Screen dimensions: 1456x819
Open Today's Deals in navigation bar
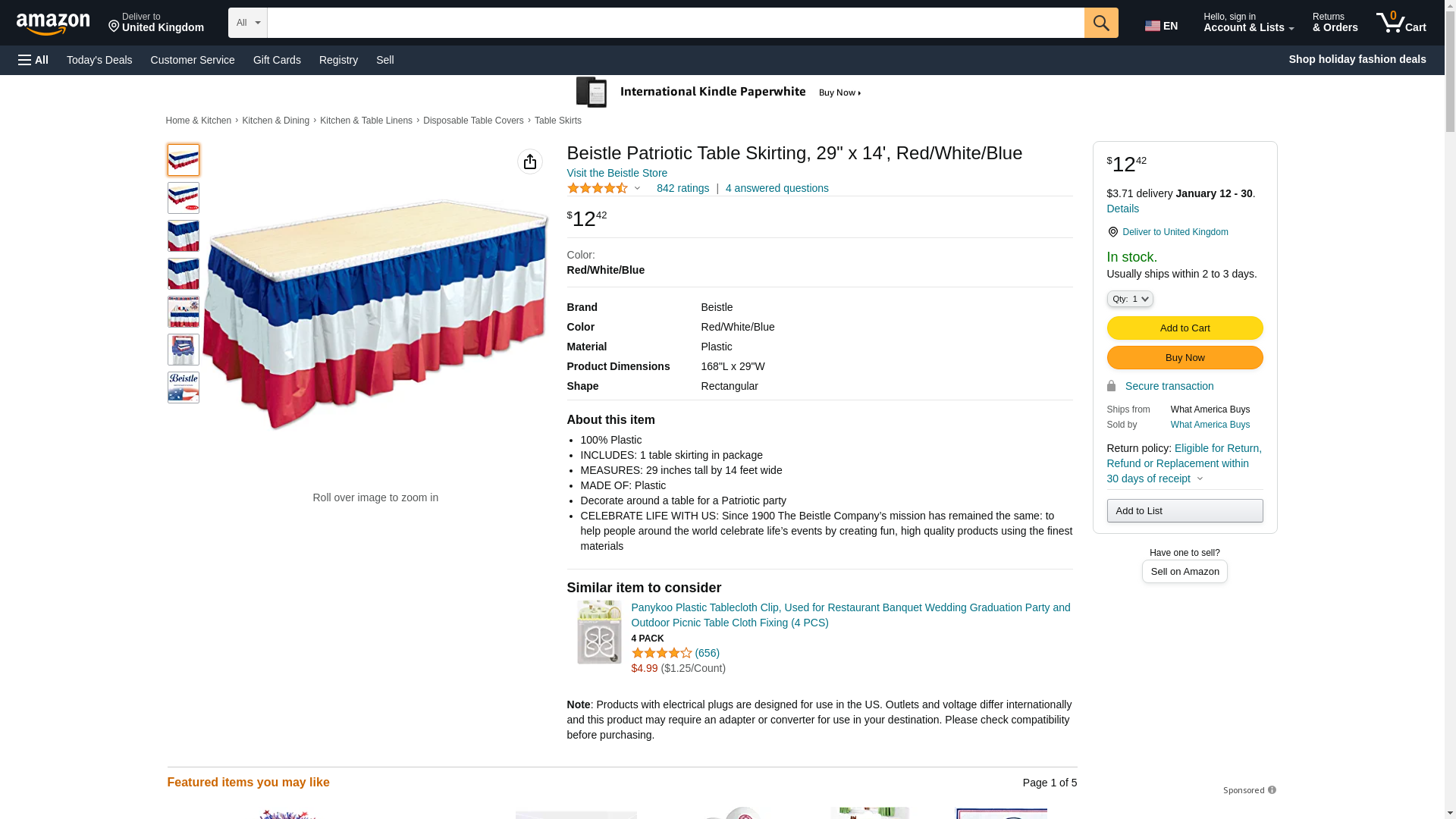click(x=99, y=60)
